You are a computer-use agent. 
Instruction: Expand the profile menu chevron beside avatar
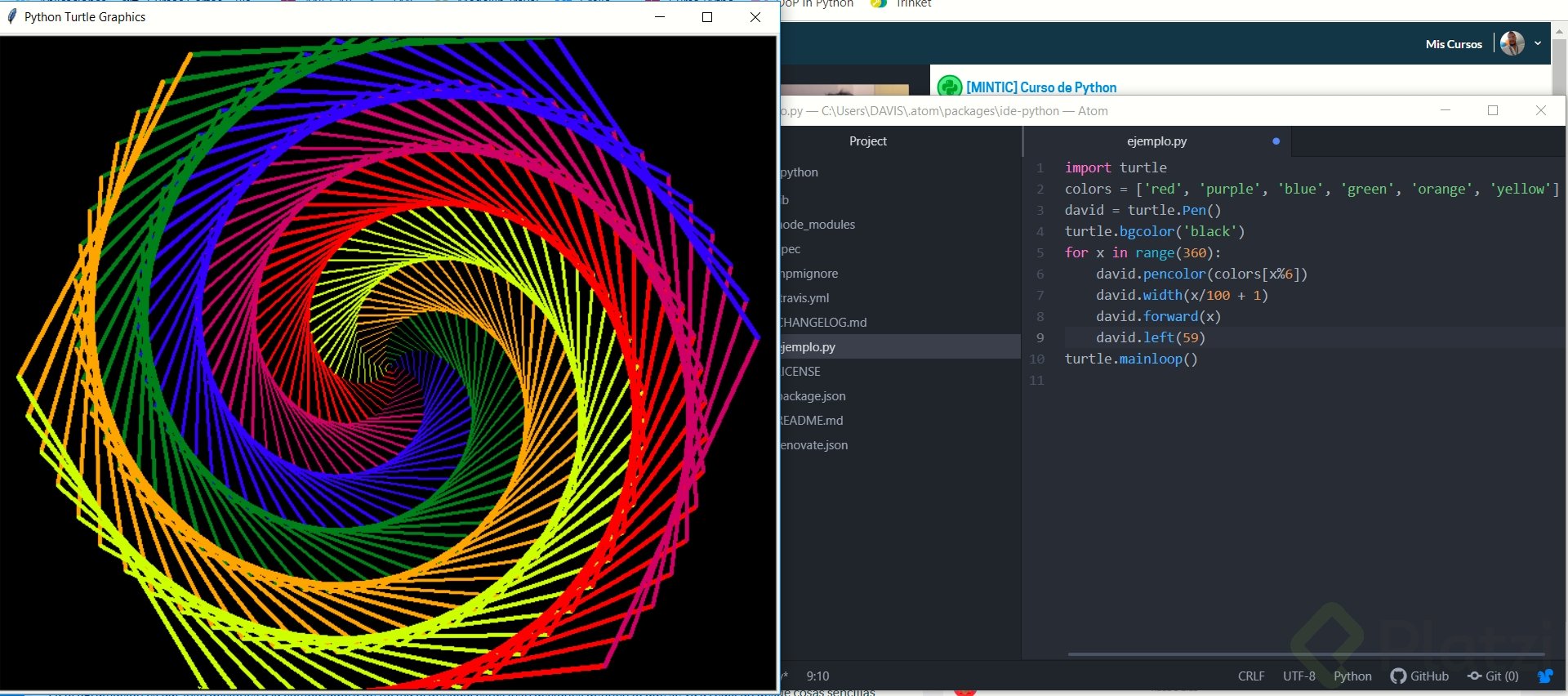coord(1538,44)
